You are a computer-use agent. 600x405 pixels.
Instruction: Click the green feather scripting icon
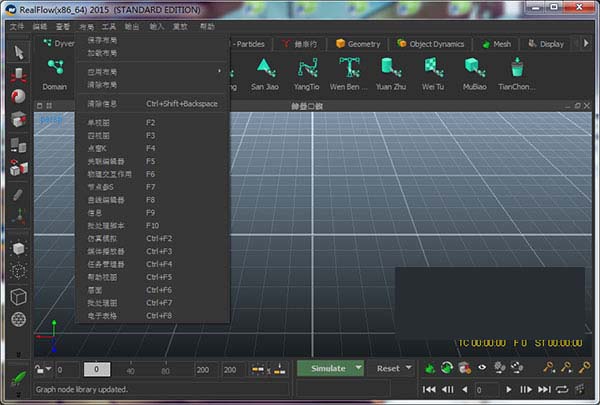pyautogui.click(x=18, y=378)
